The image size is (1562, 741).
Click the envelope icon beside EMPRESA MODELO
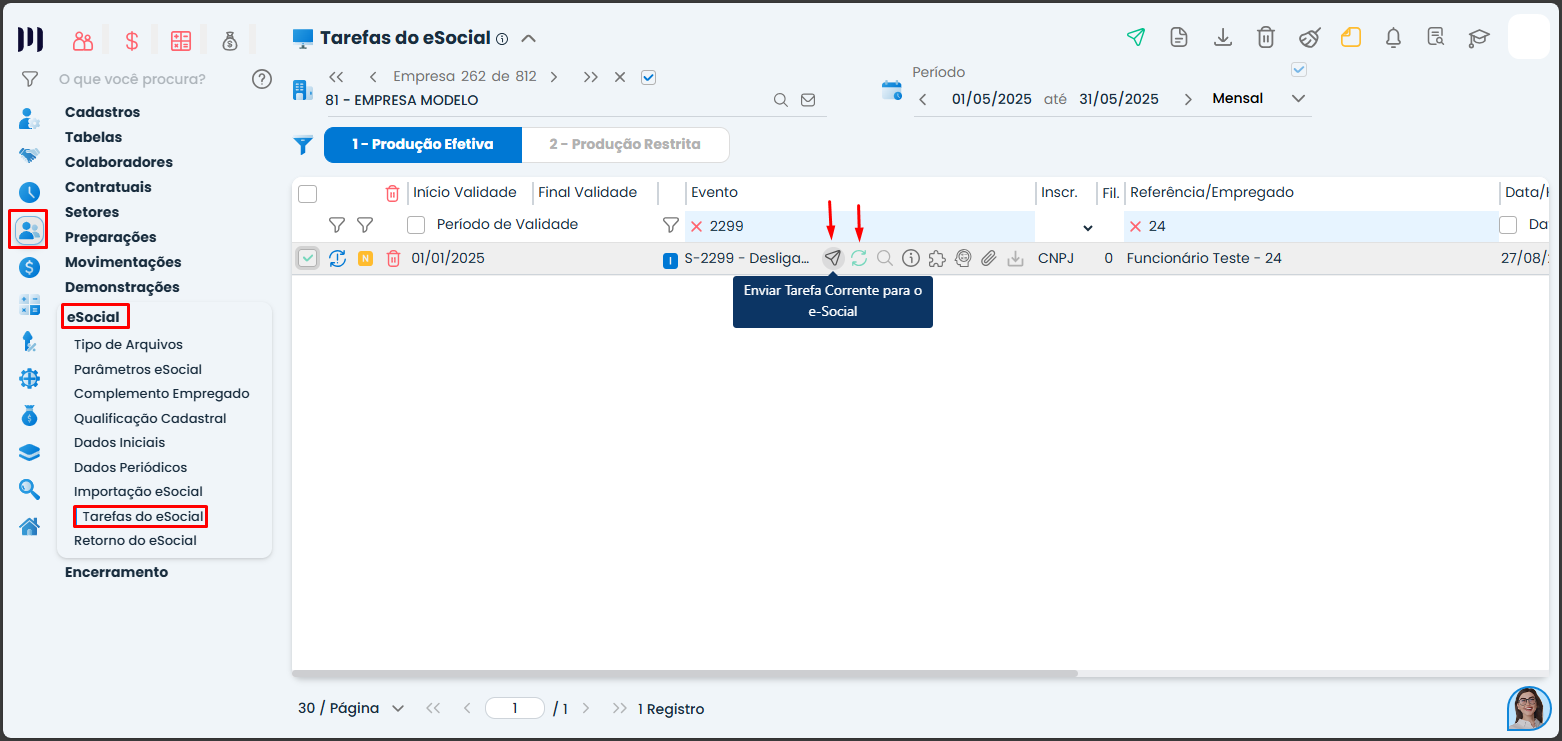point(808,100)
